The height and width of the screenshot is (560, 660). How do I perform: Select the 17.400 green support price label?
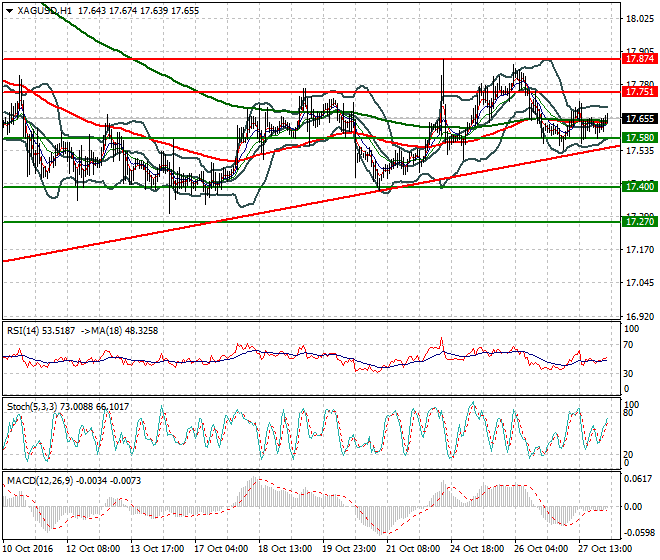coord(639,187)
